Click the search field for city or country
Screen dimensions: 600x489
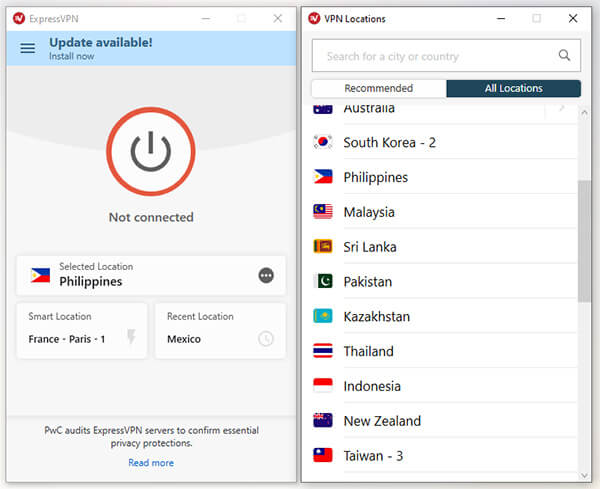click(446, 56)
